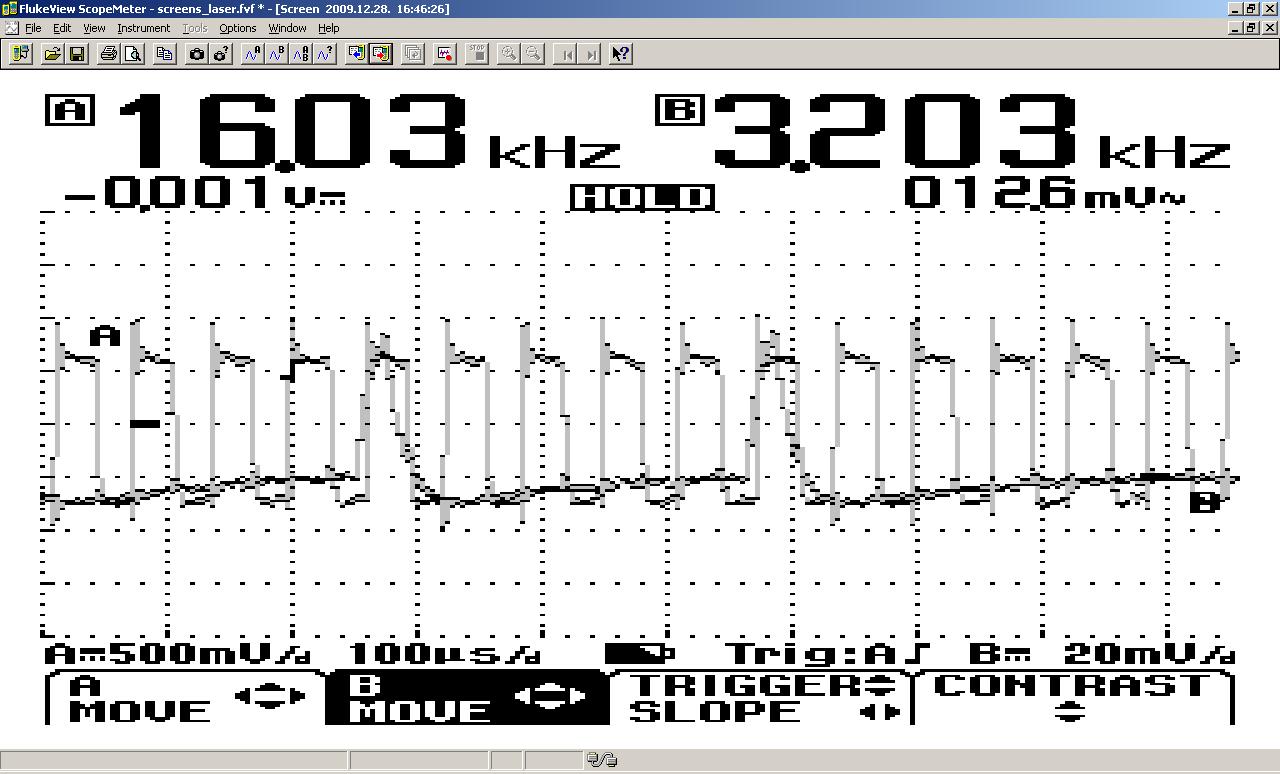Toggle the pressed red-arrow transfer button

[381, 54]
